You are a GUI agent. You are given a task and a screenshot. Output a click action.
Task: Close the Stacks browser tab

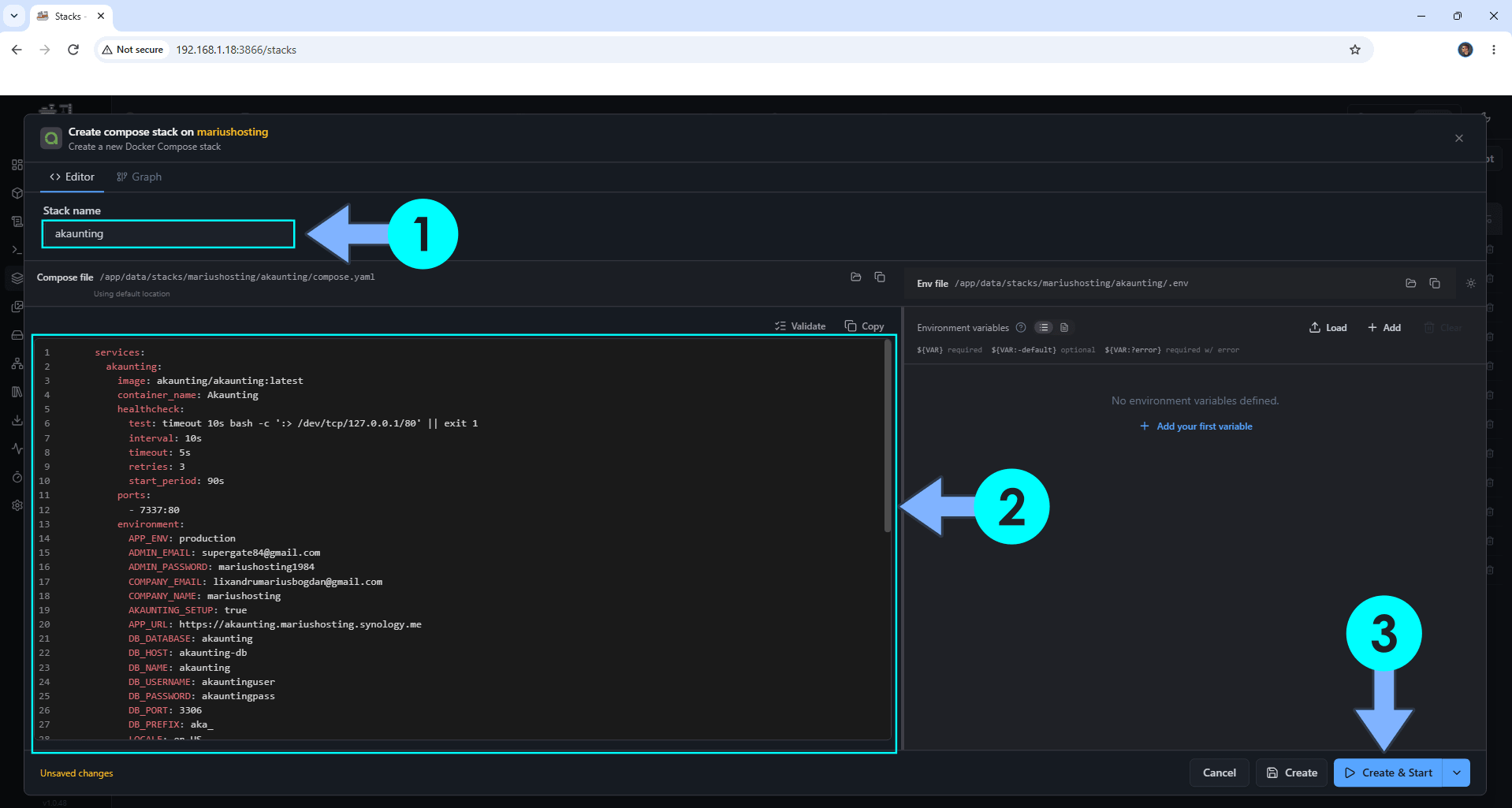[101, 16]
